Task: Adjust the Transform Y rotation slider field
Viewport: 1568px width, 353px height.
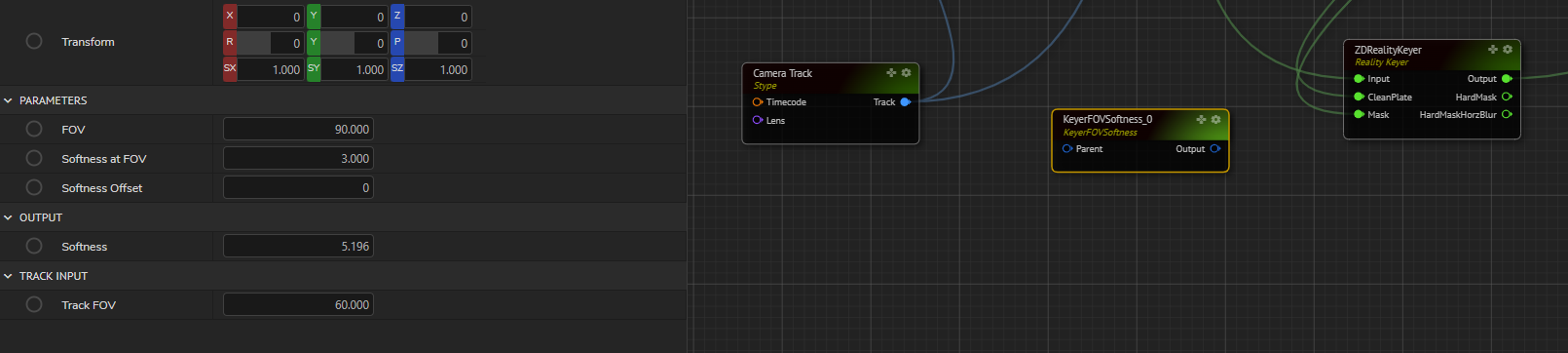Action: click(355, 43)
